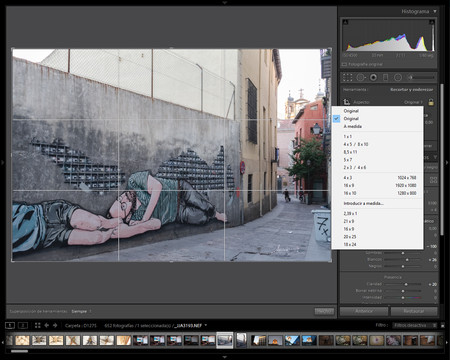Select the Crop Overlay tool icon
The height and width of the screenshot is (360, 450).
point(347,77)
